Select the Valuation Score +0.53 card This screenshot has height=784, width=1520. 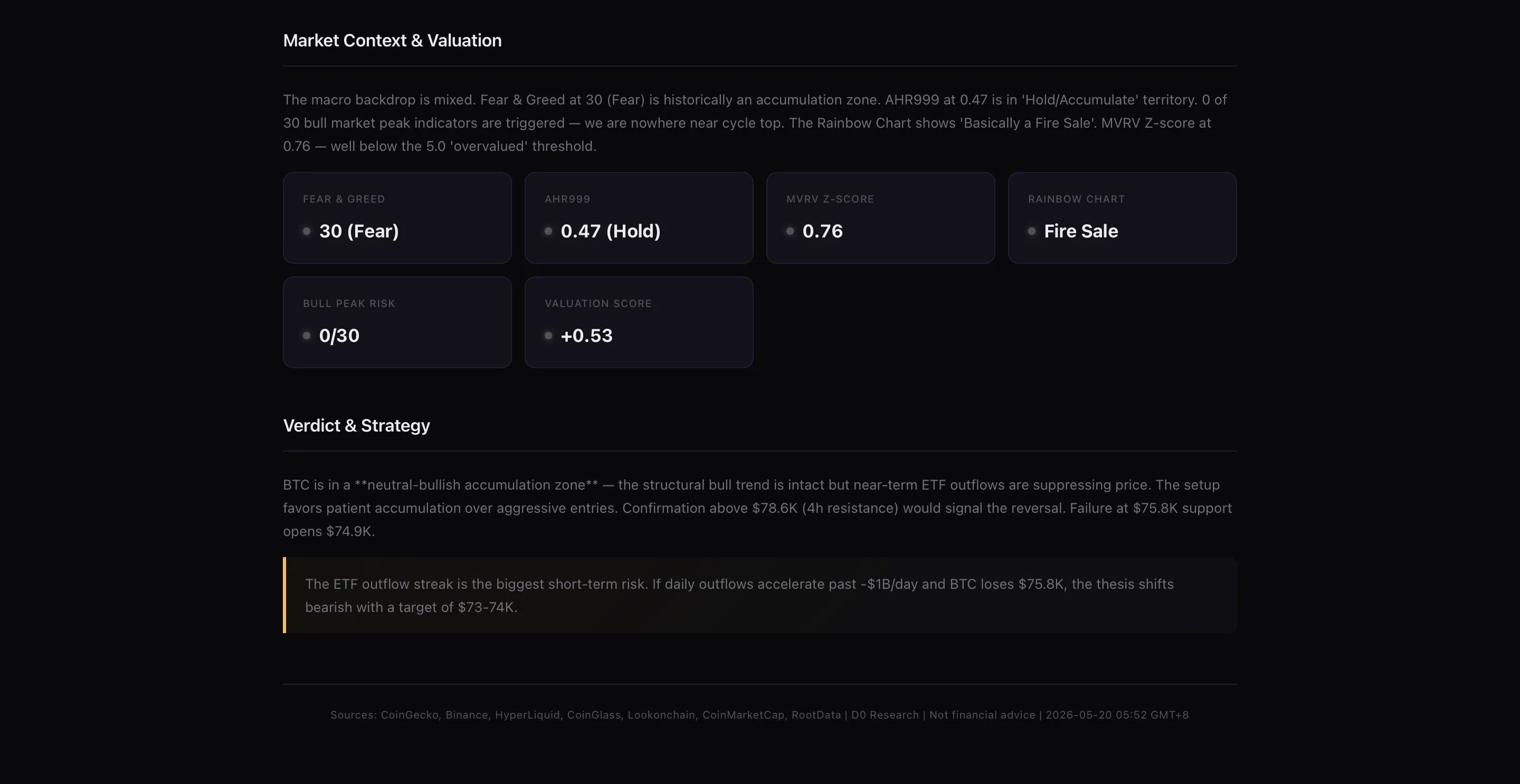(639, 322)
